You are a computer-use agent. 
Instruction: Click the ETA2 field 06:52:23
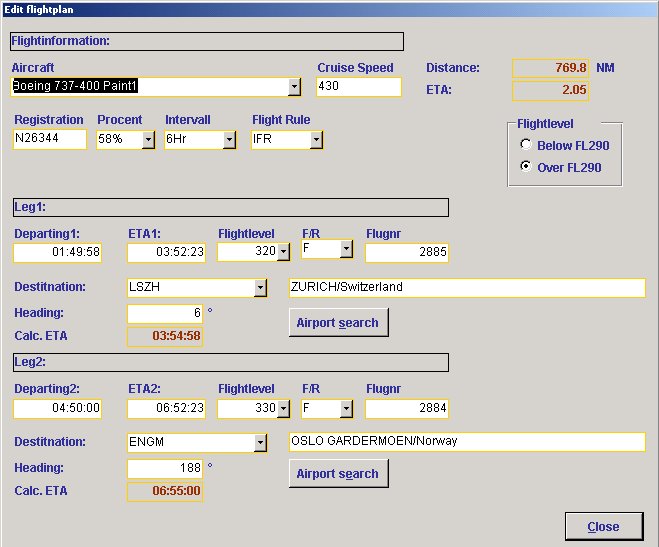166,408
